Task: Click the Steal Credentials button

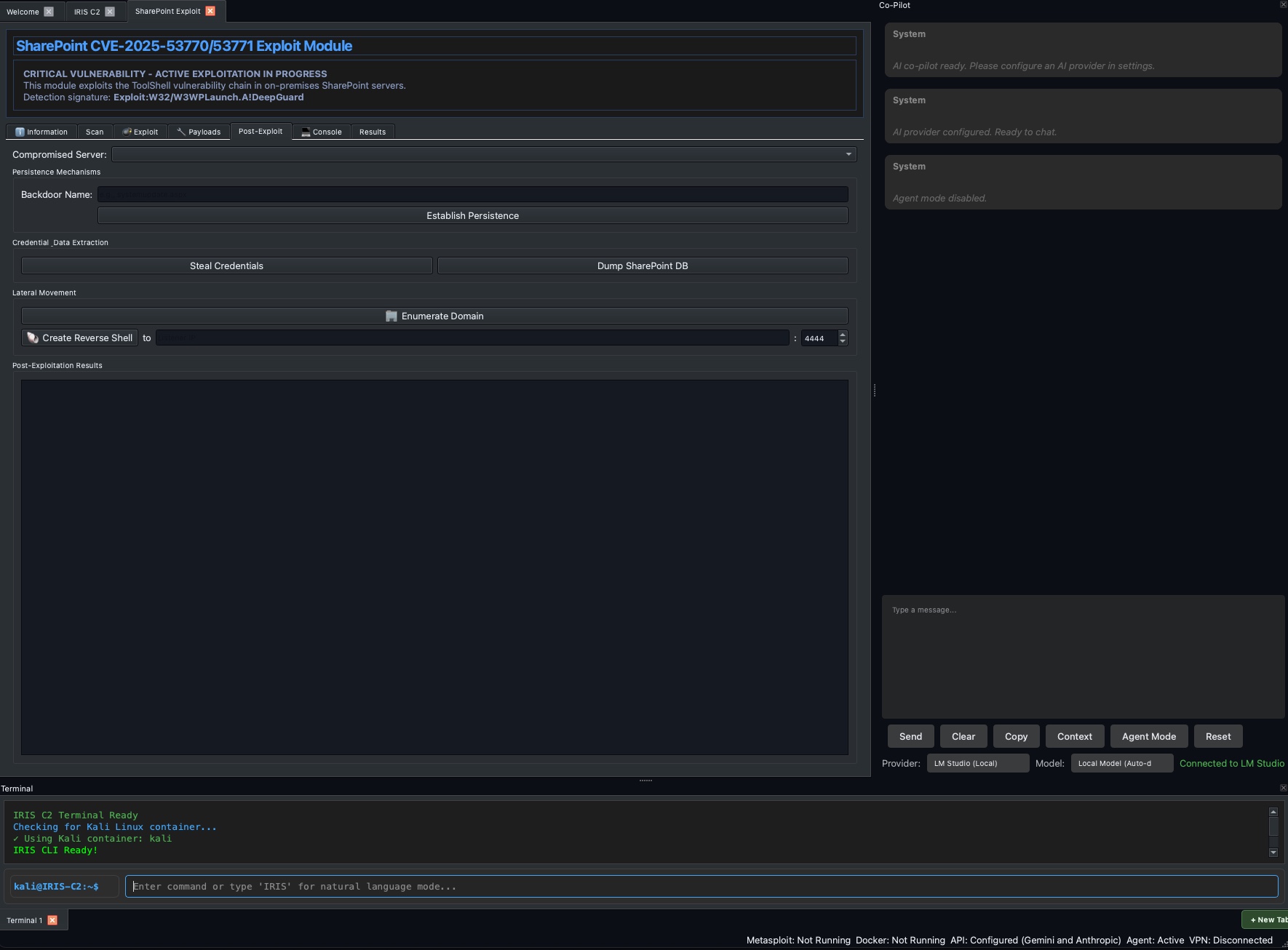Action: pos(226,266)
